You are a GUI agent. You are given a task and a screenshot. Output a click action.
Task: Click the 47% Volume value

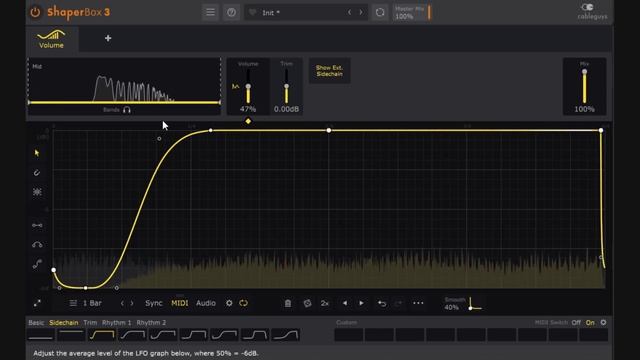(x=248, y=109)
